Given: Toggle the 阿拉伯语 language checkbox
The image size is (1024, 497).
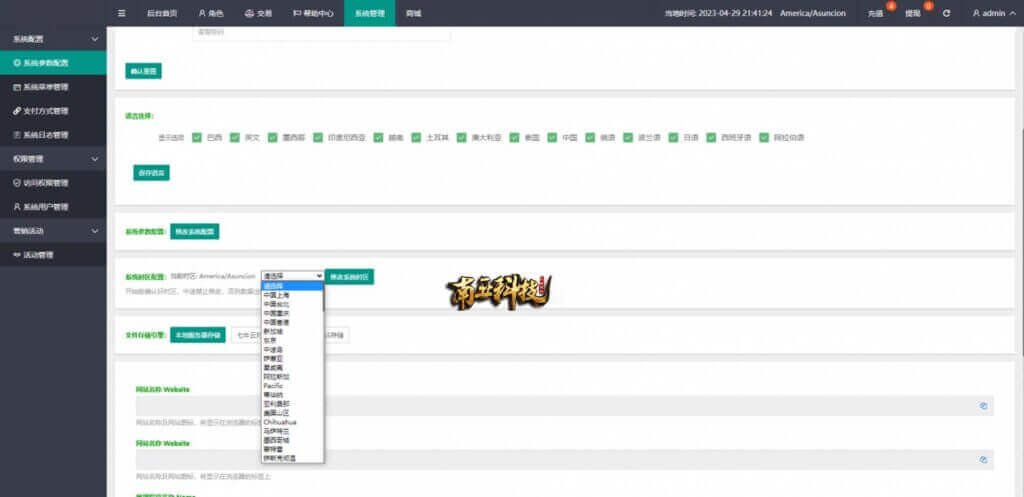Looking at the screenshot, I should (x=764, y=137).
